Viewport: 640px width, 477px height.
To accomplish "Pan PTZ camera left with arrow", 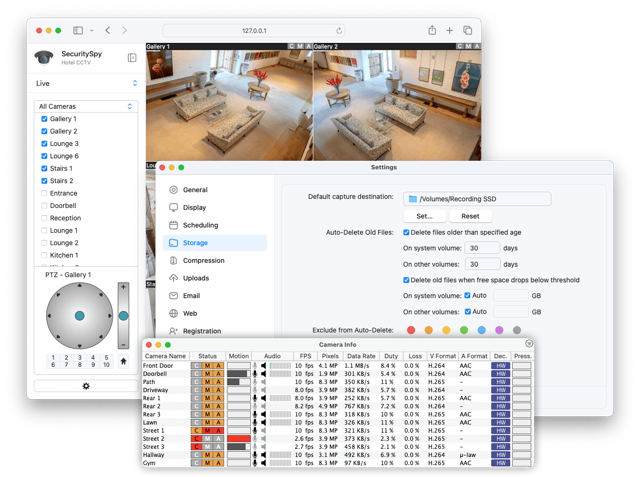I will (x=49, y=316).
